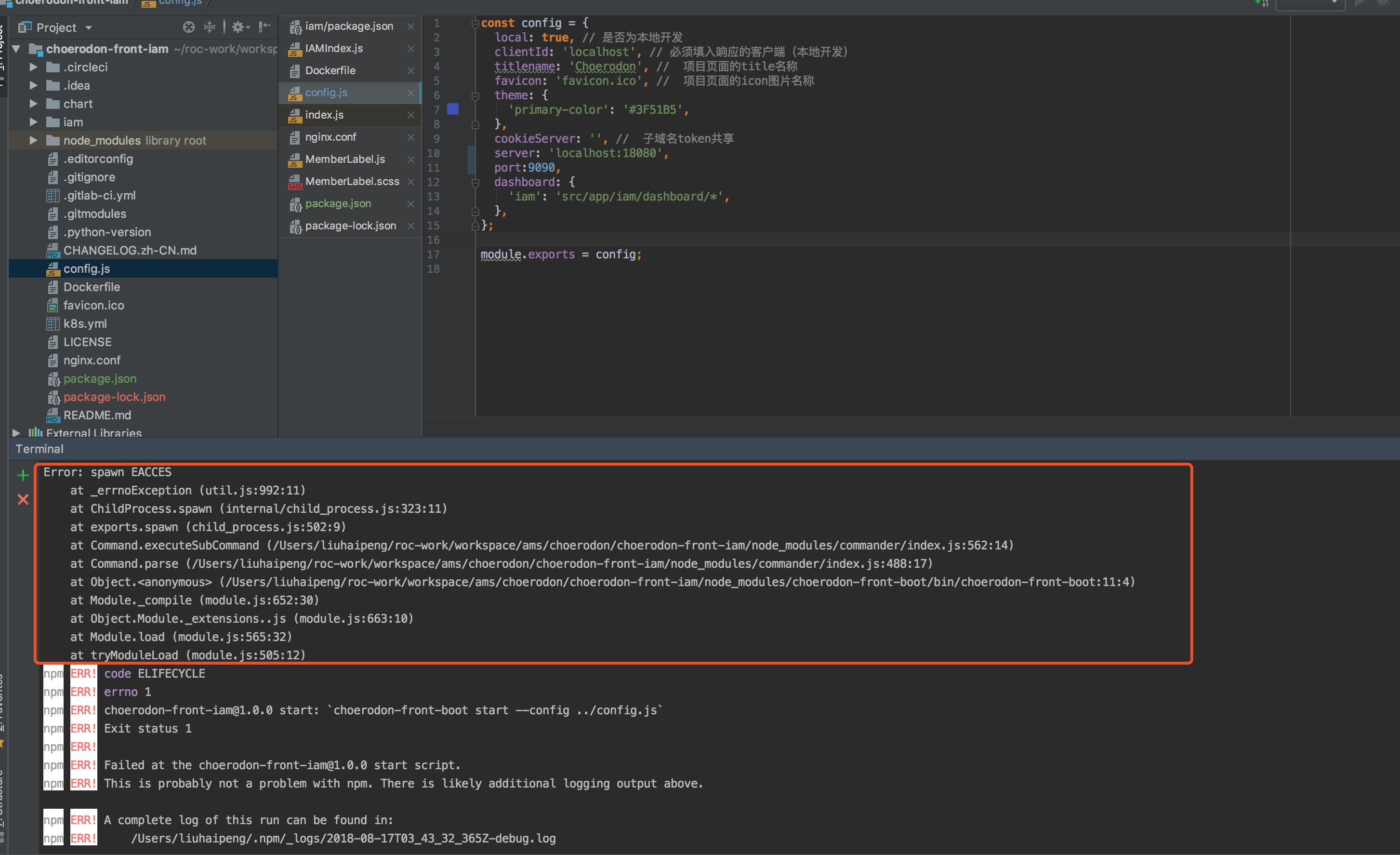1400x855 pixels.
Task: Expand the iam folder in the project tree
Action: pos(34,122)
